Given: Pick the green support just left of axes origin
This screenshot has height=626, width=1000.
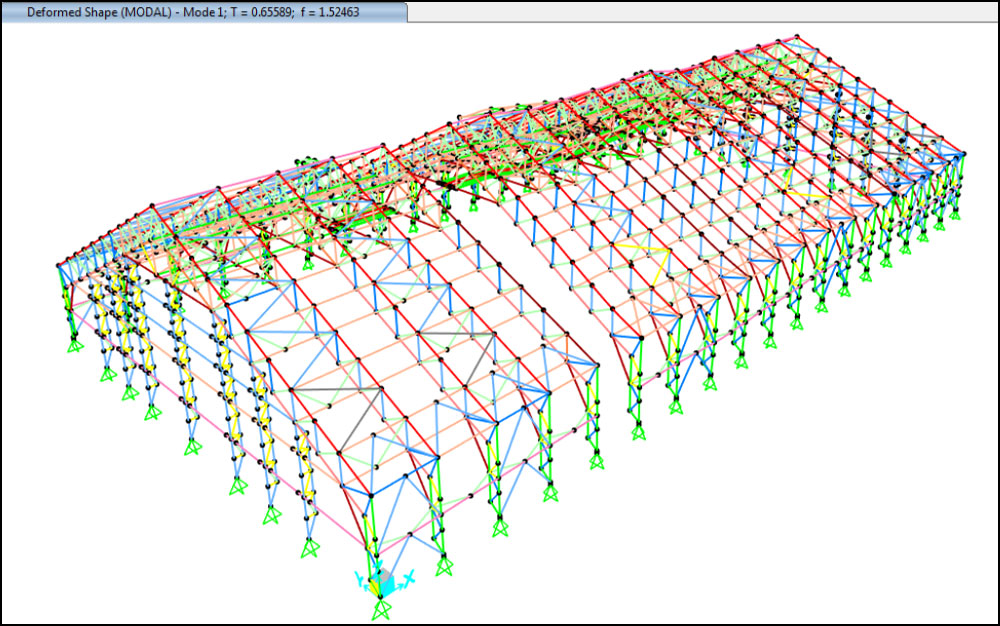Looking at the screenshot, I should [311, 548].
